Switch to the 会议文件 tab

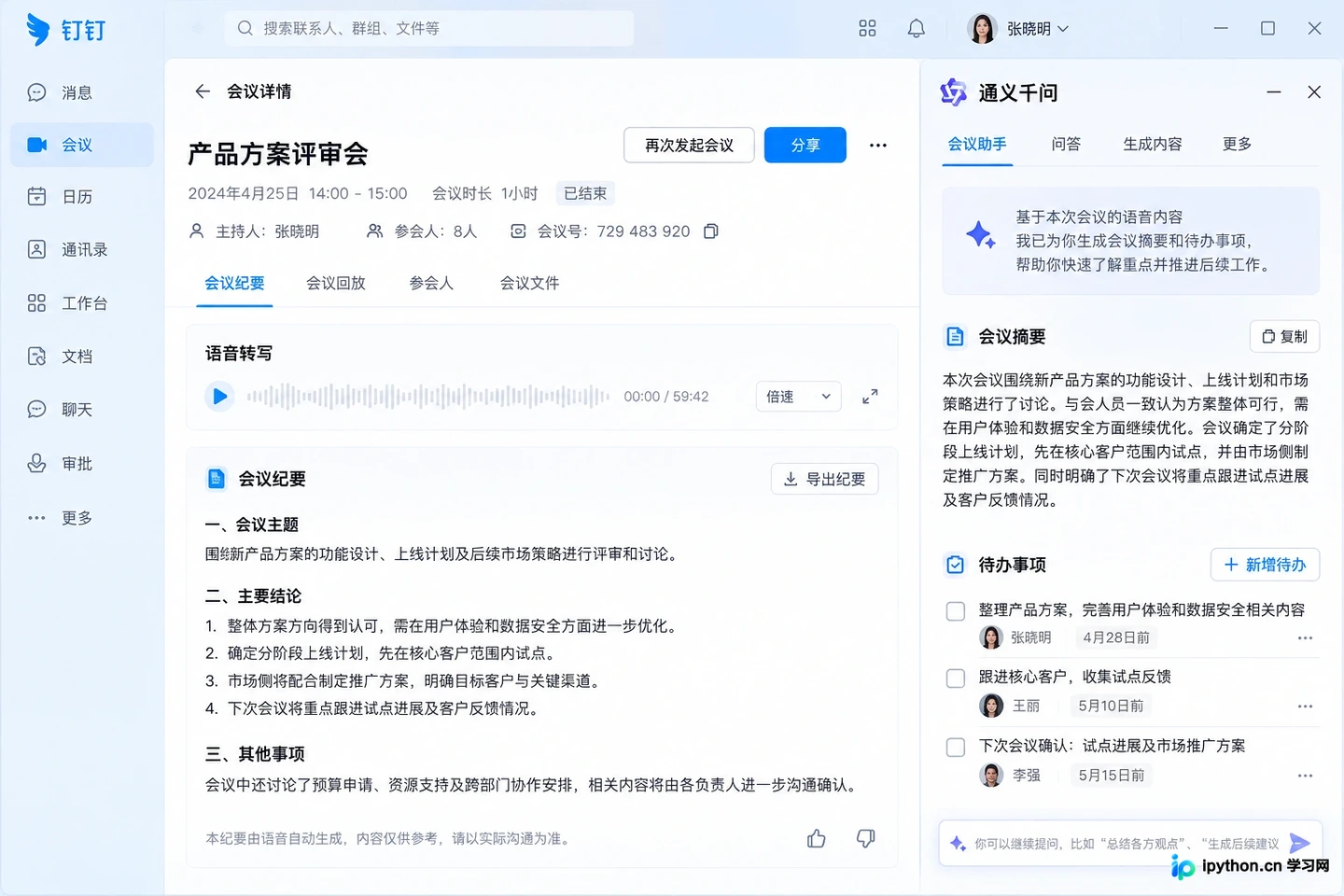click(529, 283)
